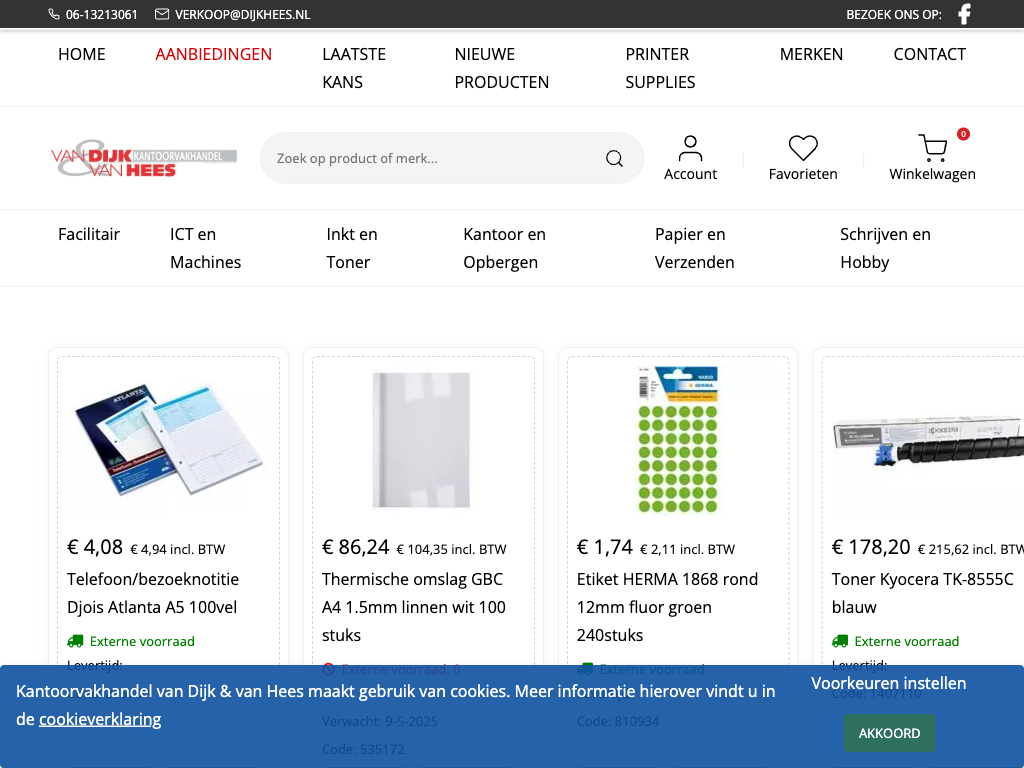Open the cookieverklaring link
Image resolution: width=1024 pixels, height=768 pixels.
point(100,719)
